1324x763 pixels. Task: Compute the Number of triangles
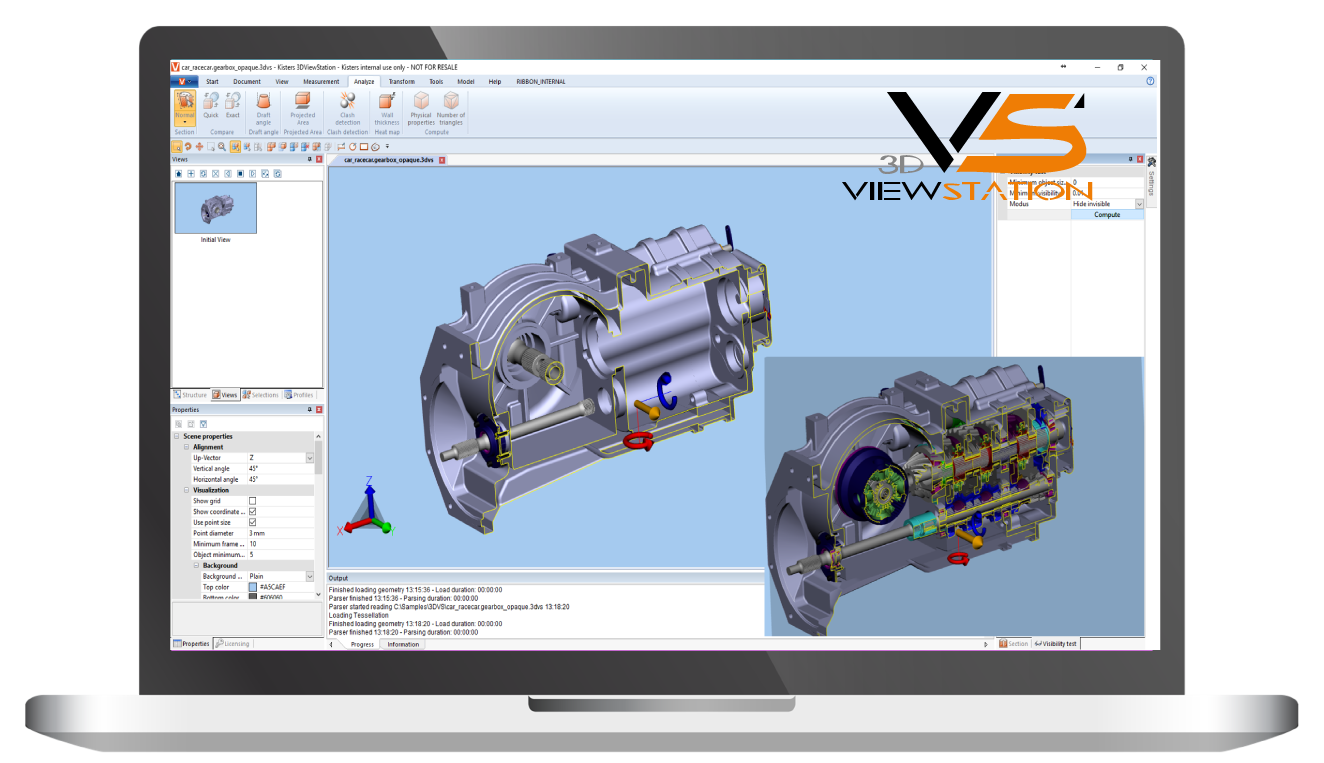point(451,108)
